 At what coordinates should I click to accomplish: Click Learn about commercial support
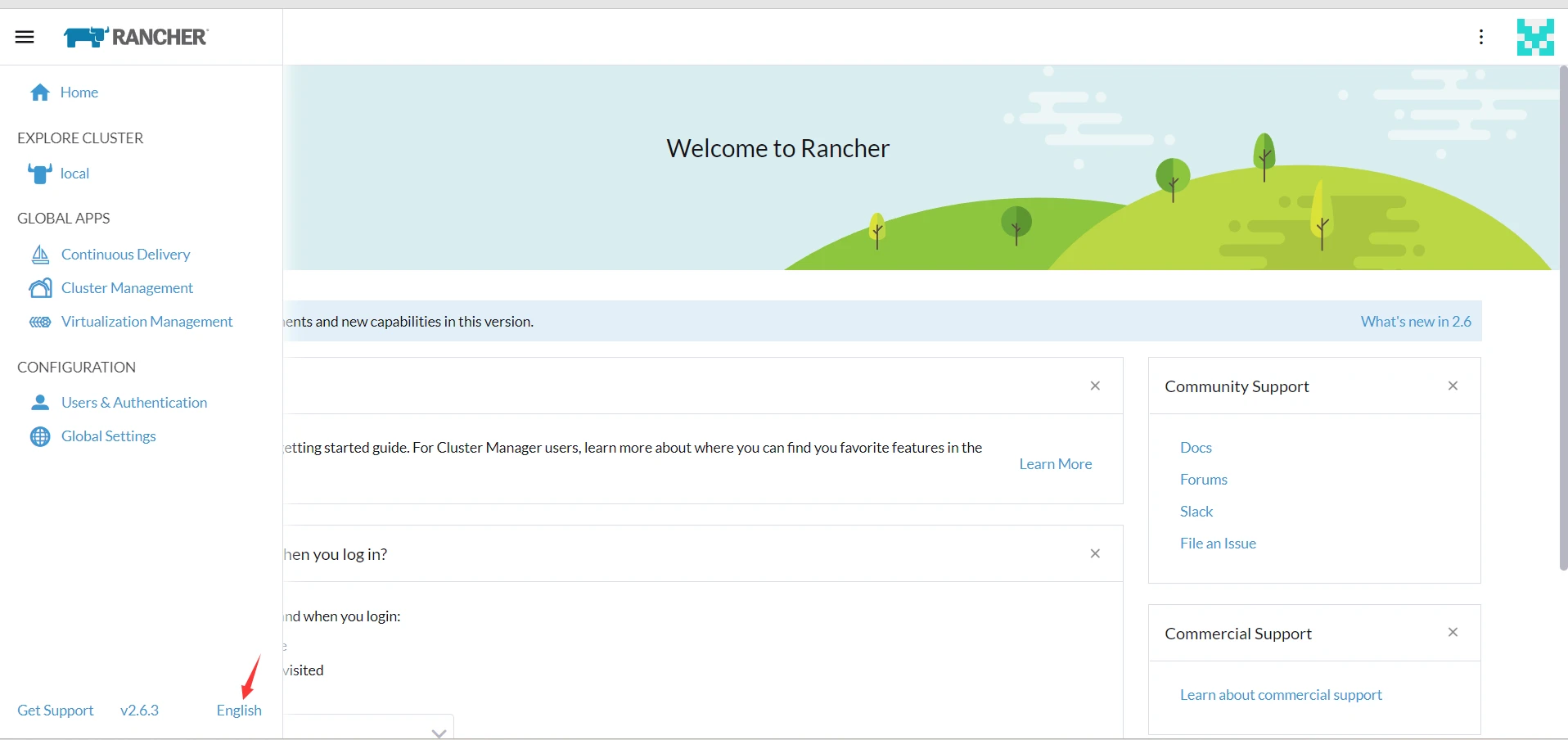click(1281, 695)
